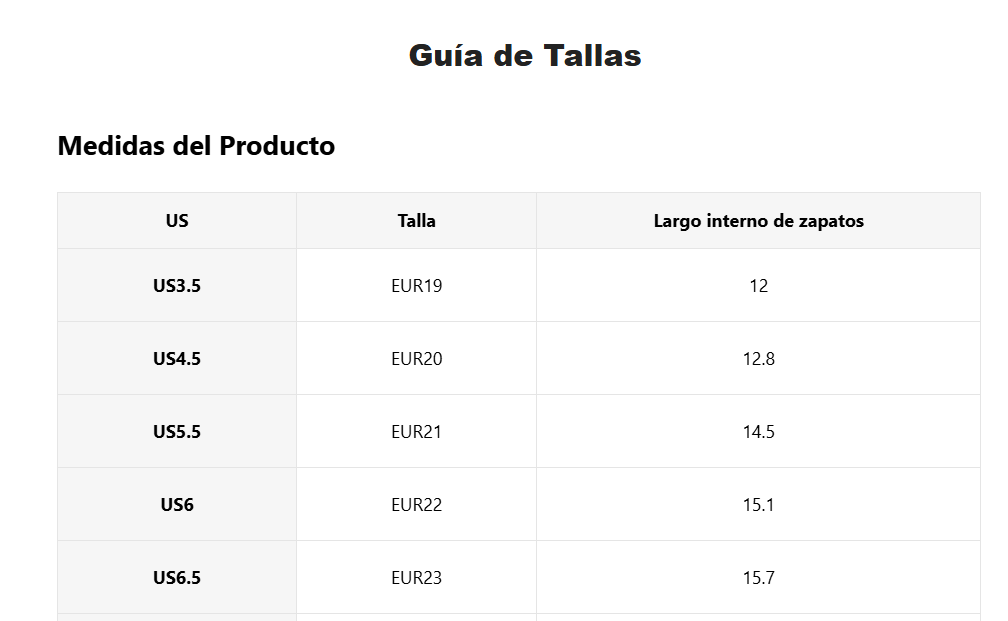Click the Largo interno de zapatos header

click(759, 220)
